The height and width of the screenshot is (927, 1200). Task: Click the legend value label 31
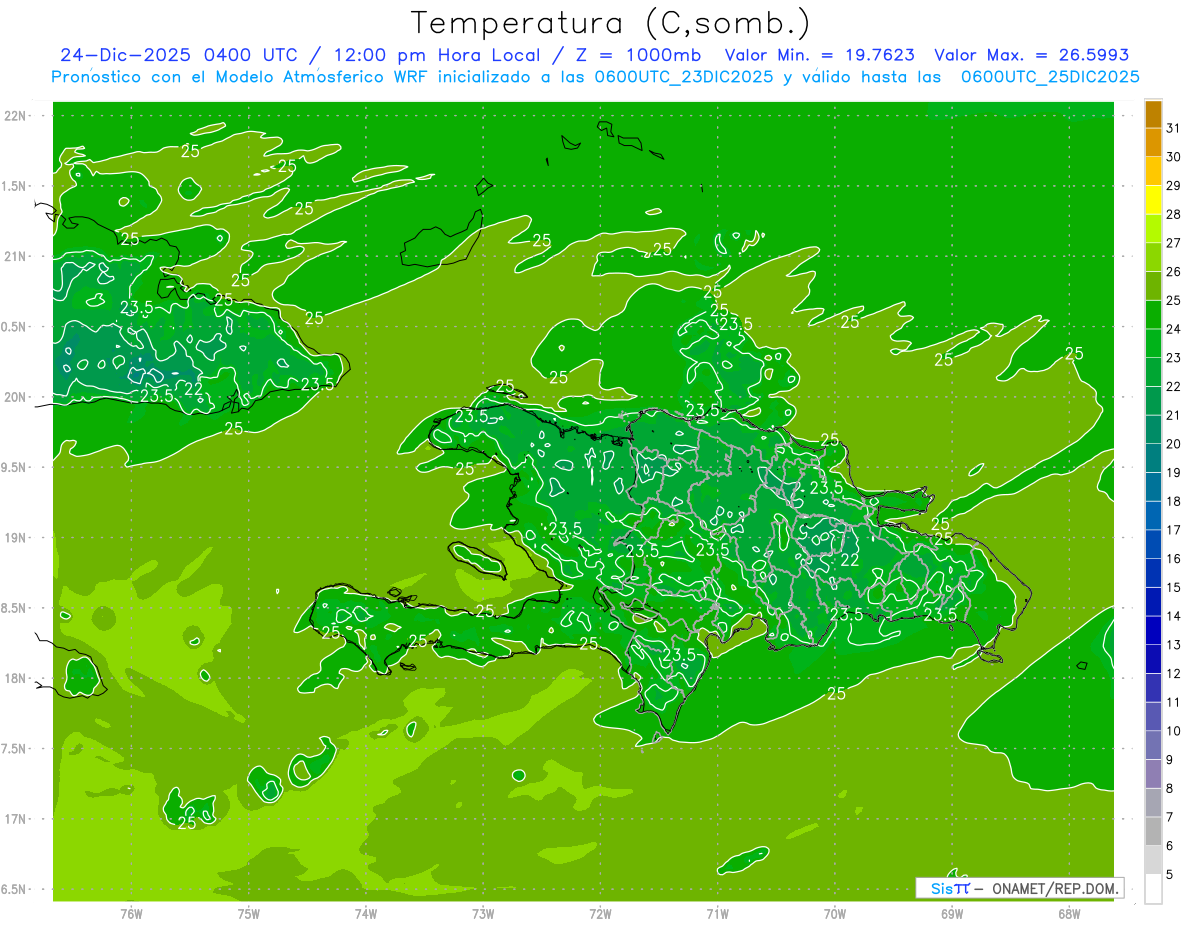click(x=1173, y=128)
